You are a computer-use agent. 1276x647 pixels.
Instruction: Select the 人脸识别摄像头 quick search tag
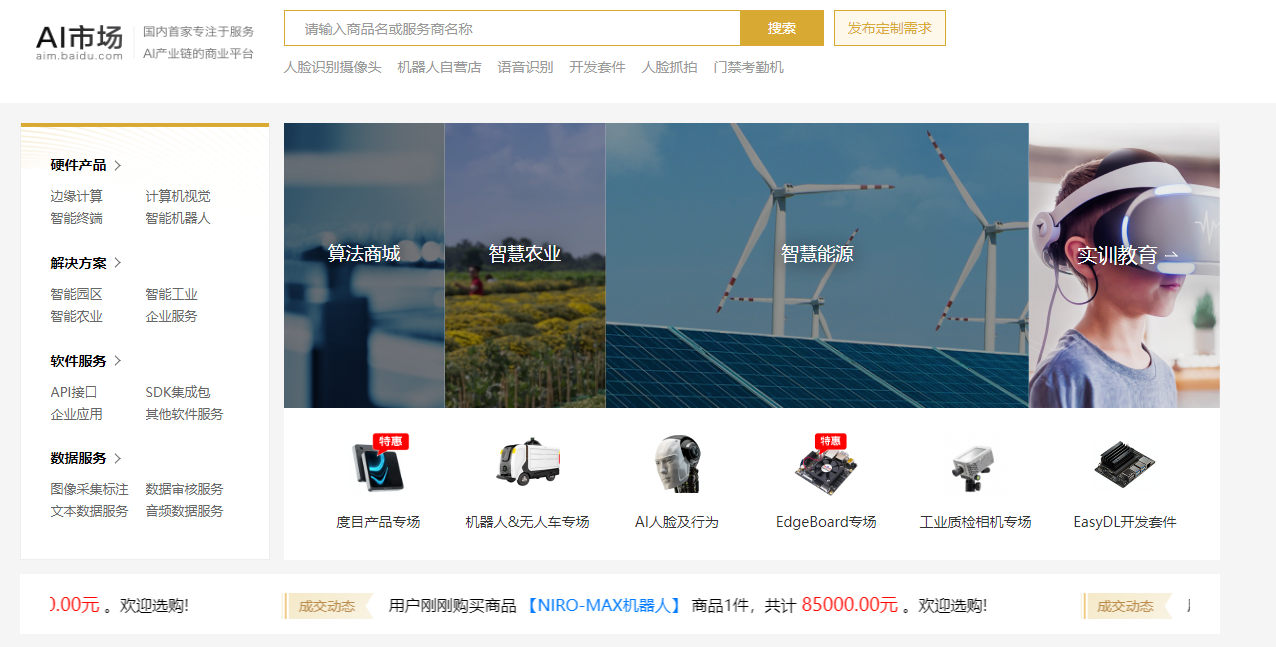tap(332, 67)
